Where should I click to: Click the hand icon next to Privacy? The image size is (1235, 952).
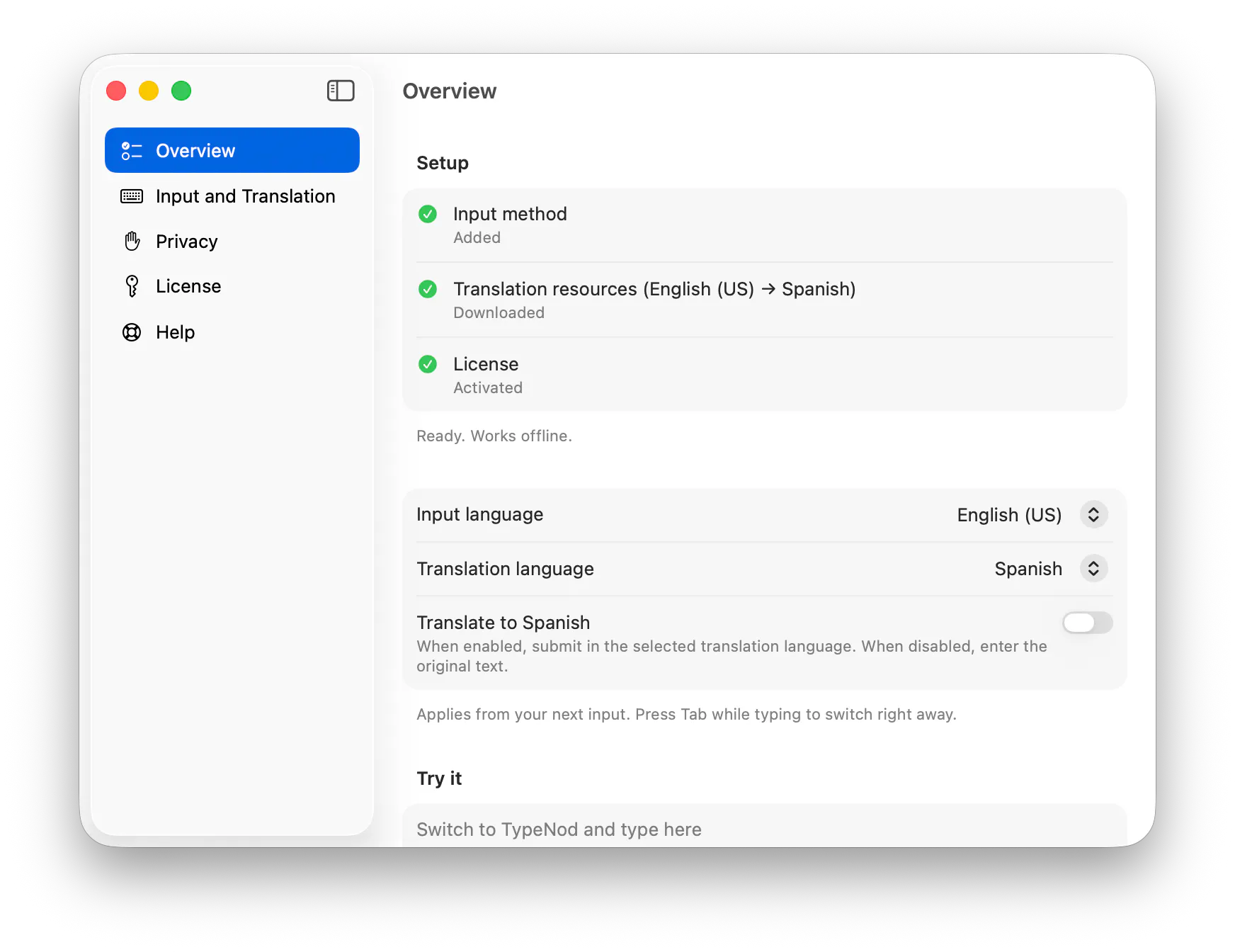pyautogui.click(x=132, y=242)
